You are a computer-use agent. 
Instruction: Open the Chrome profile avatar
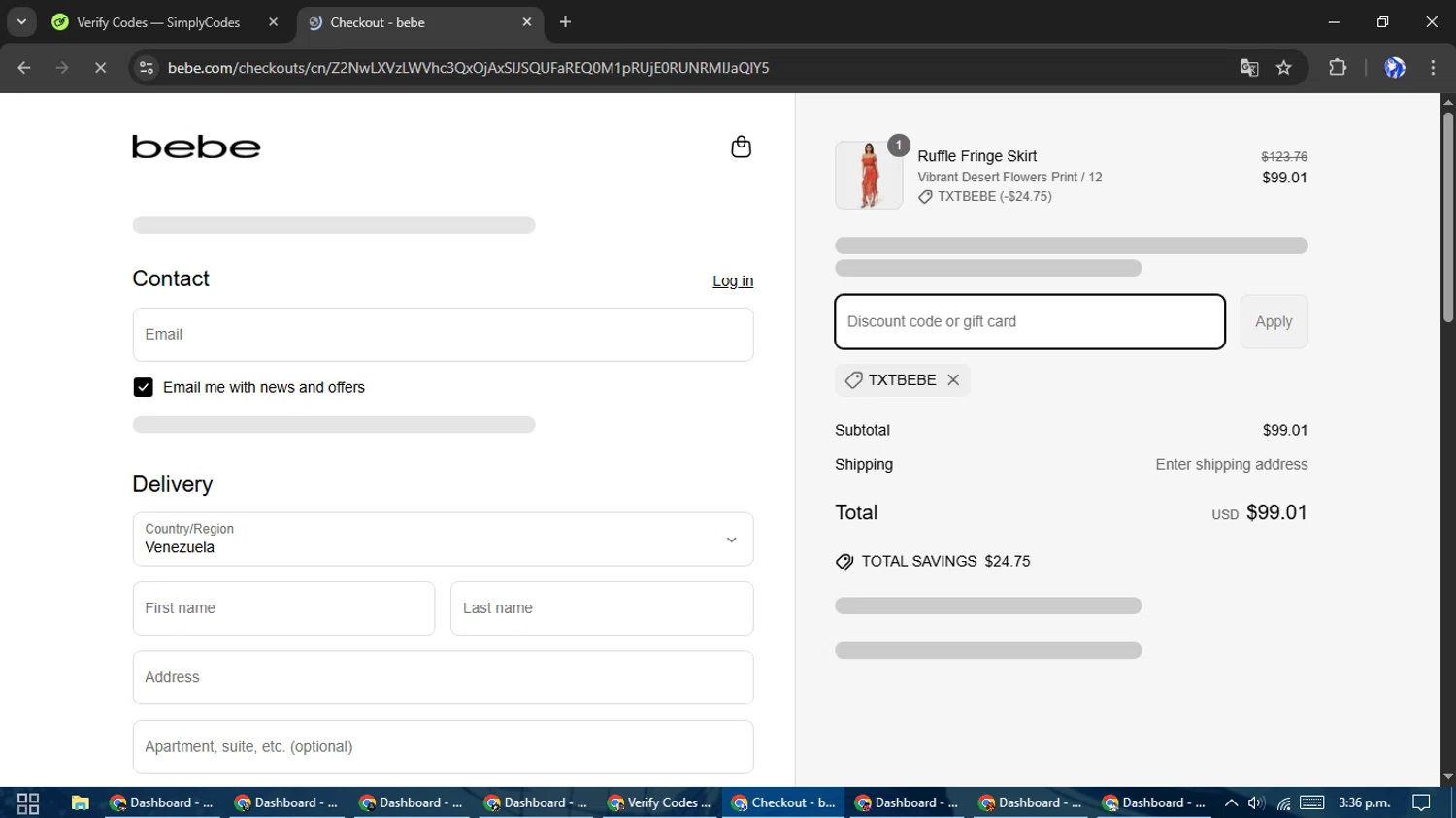pos(1395,68)
